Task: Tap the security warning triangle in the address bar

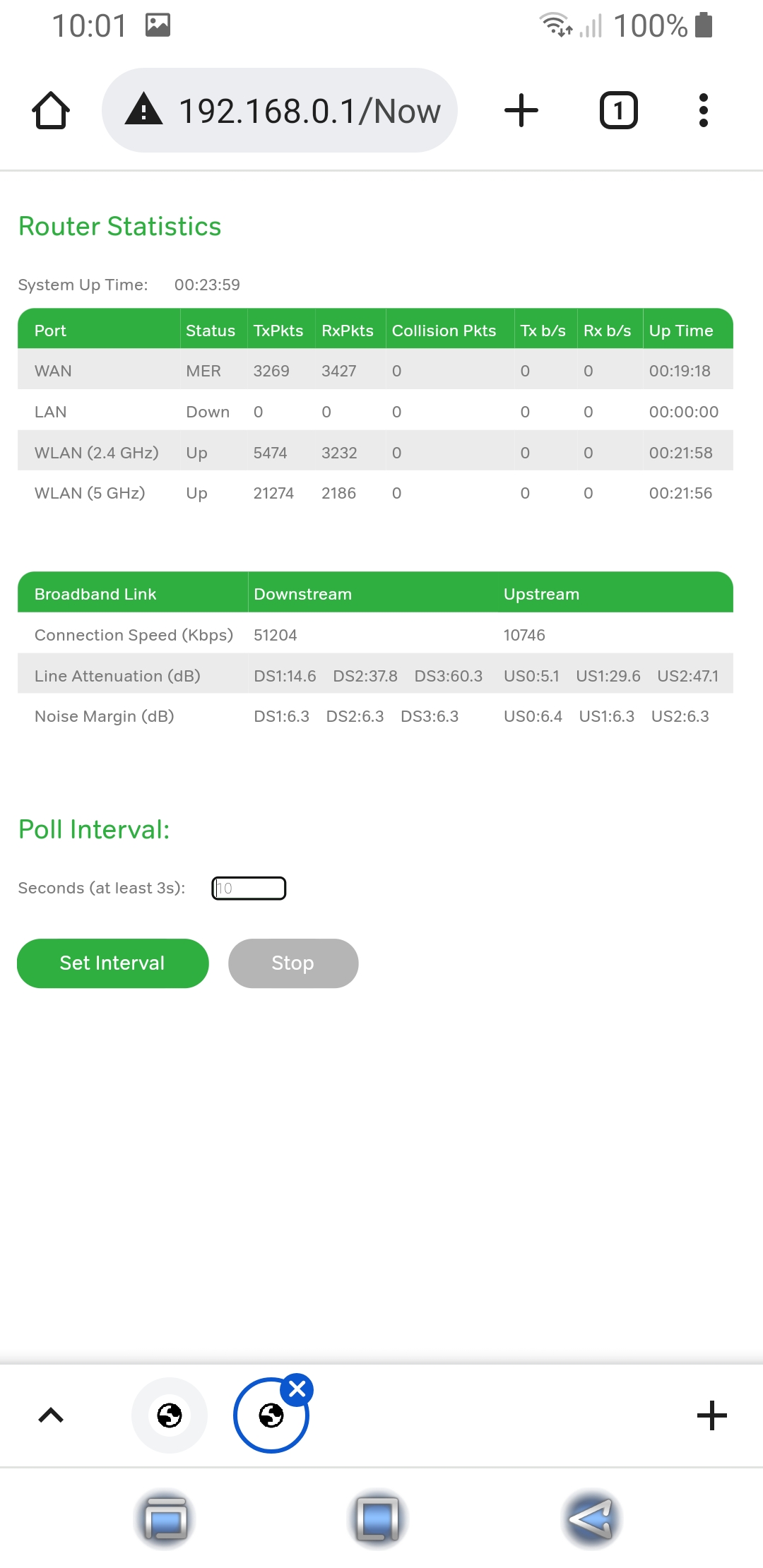Action: (x=143, y=110)
